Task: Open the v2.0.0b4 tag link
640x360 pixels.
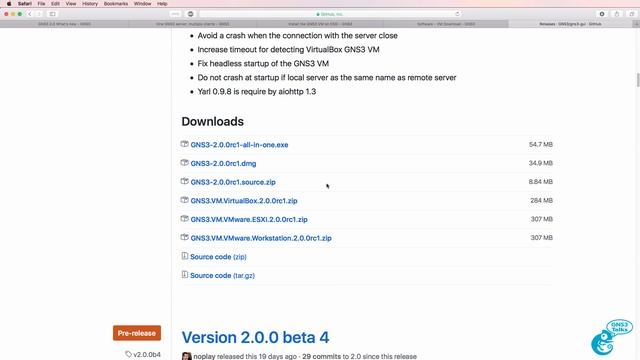Action: tap(147, 355)
